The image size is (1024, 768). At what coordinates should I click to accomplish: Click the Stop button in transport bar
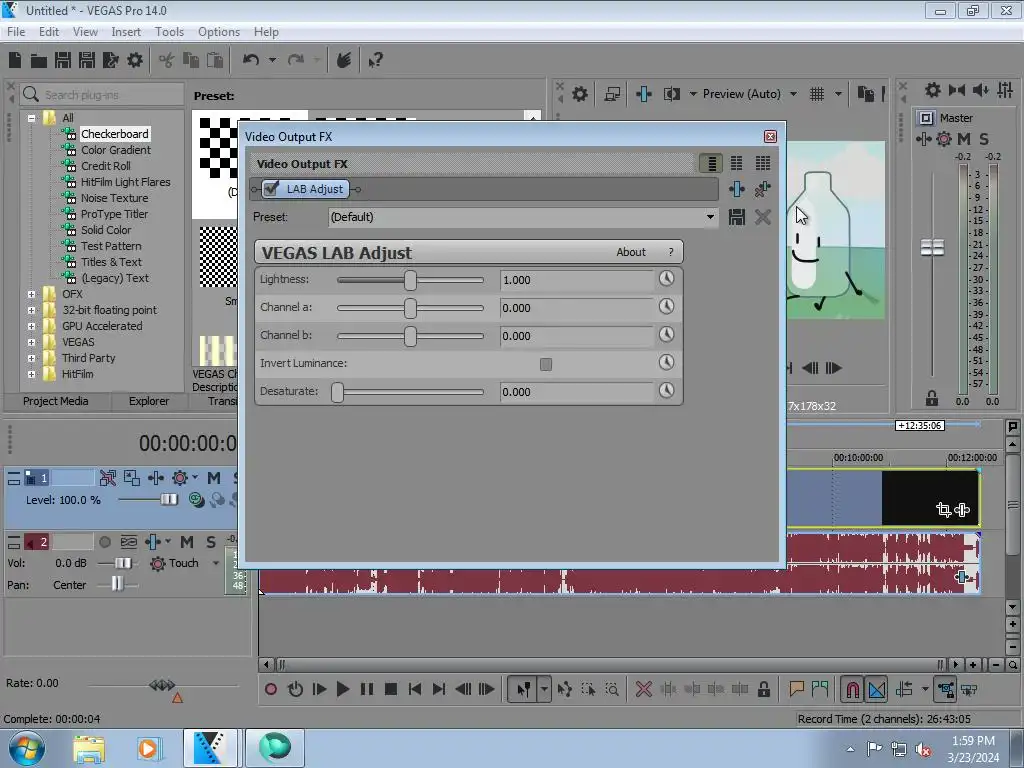pos(391,689)
